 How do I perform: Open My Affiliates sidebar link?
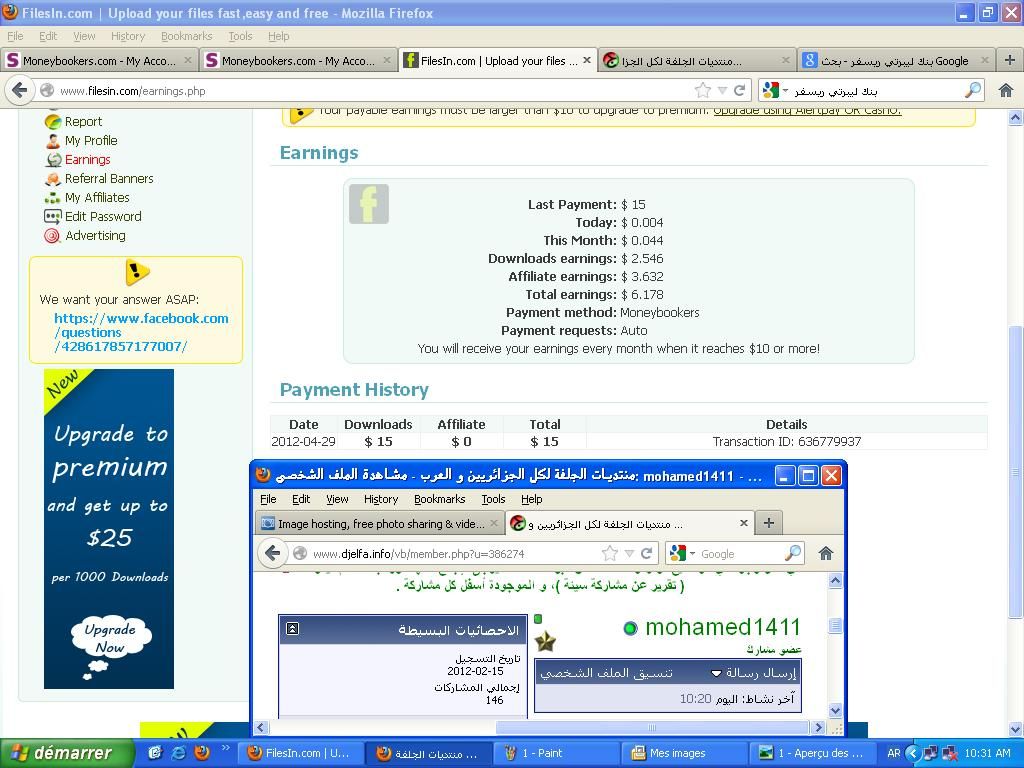tap(97, 197)
